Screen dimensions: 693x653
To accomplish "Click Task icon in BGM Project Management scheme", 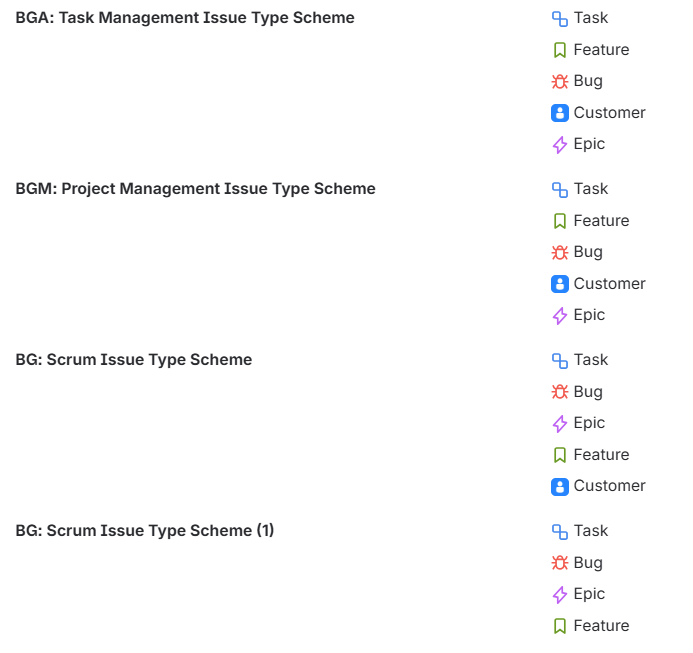I will (560, 190).
